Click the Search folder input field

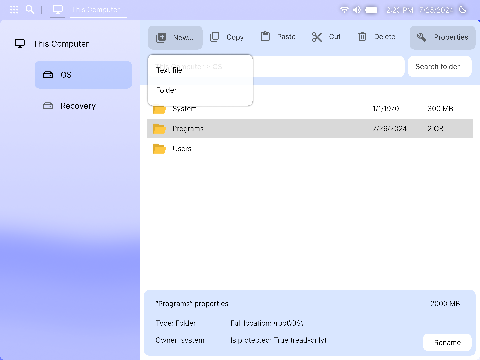(x=440, y=67)
